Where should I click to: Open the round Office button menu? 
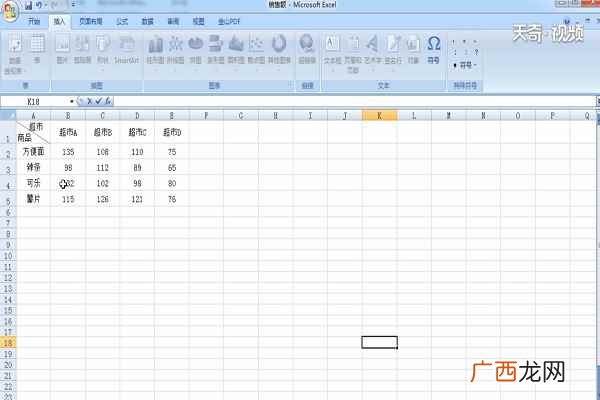point(9,11)
